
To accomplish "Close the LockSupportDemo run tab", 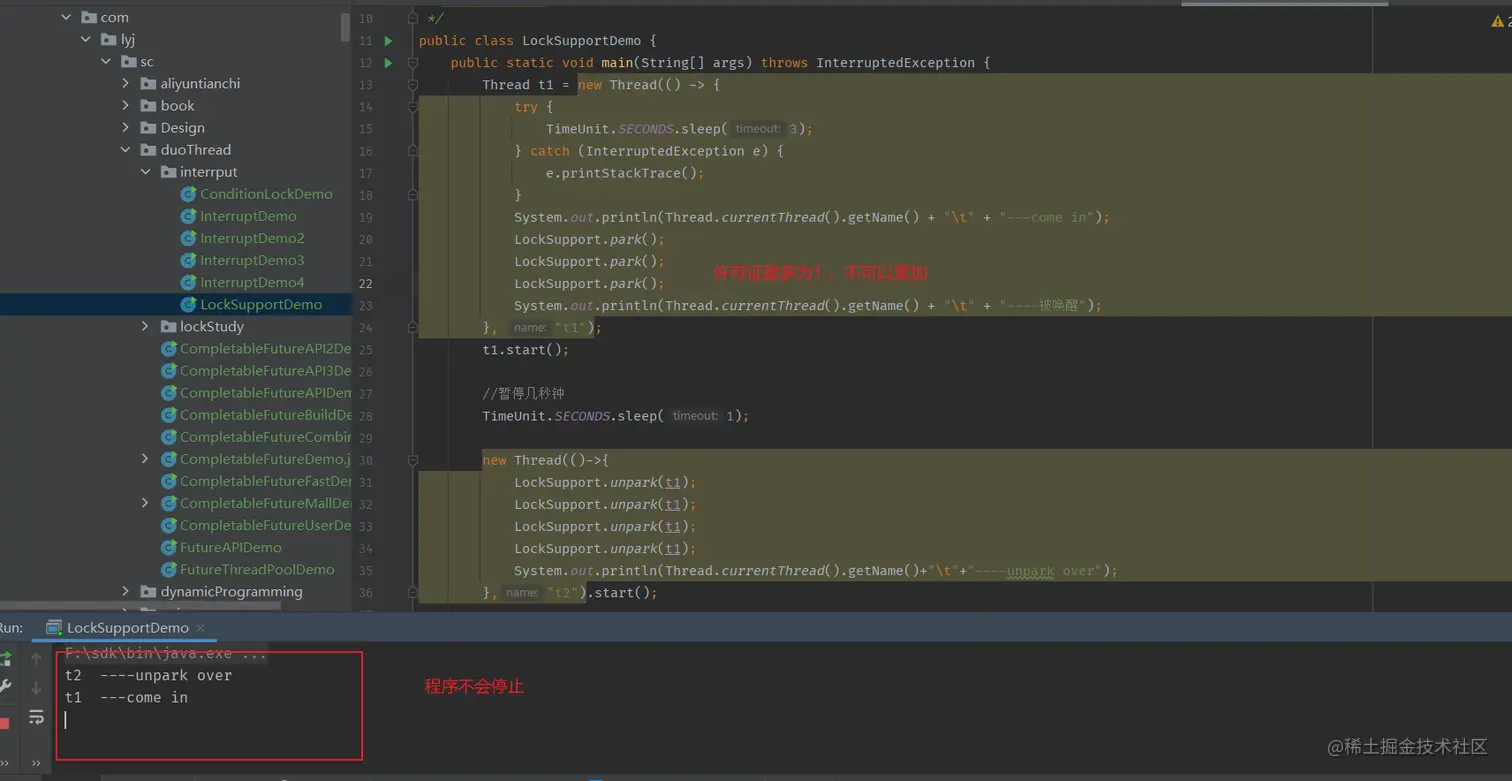I will click(202, 628).
